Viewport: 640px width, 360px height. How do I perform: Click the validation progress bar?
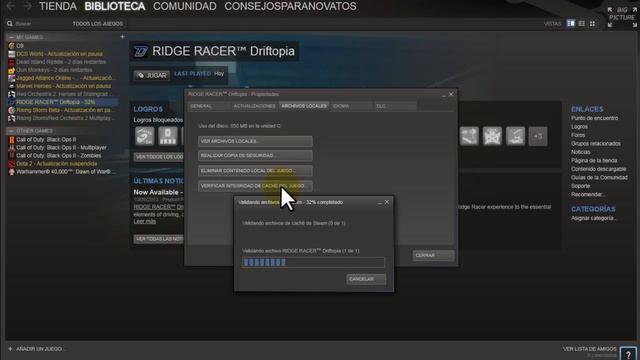pos(313,262)
